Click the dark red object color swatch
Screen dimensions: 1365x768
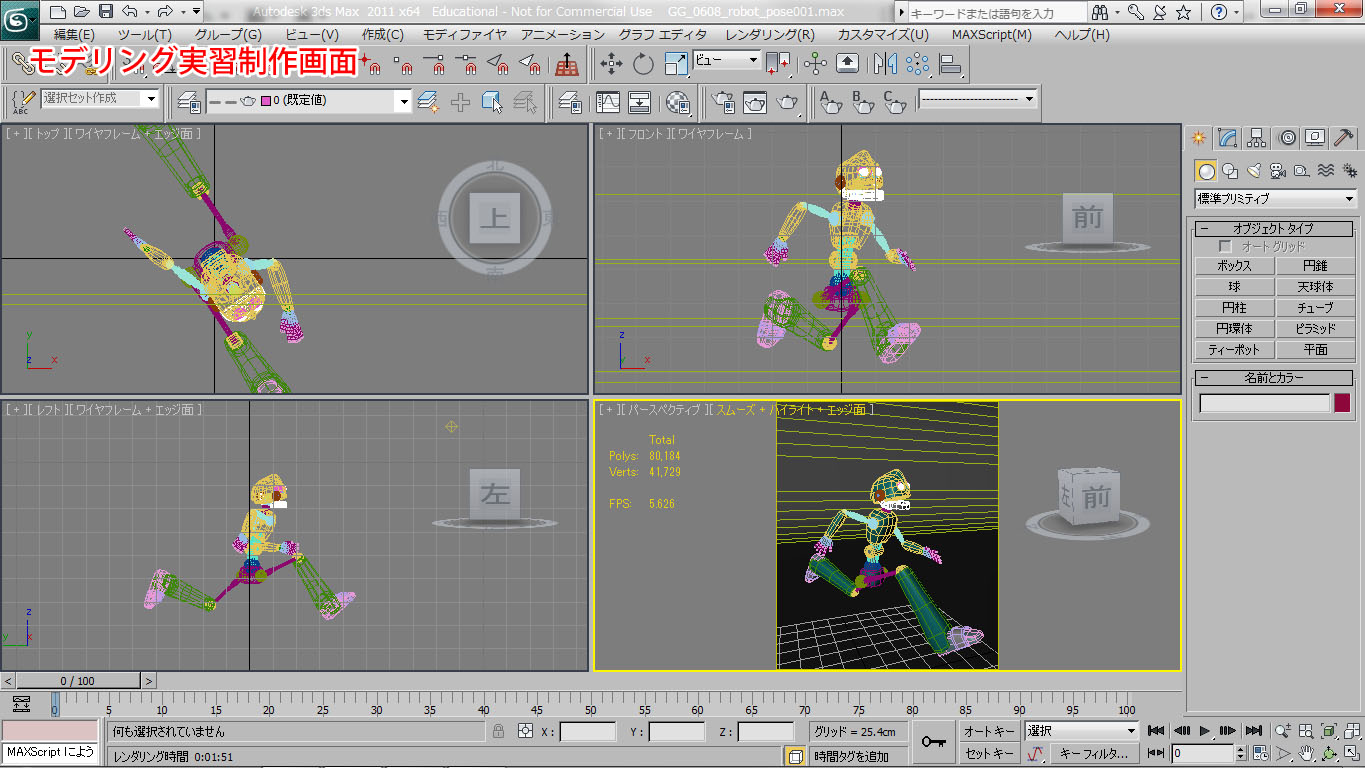point(1342,403)
